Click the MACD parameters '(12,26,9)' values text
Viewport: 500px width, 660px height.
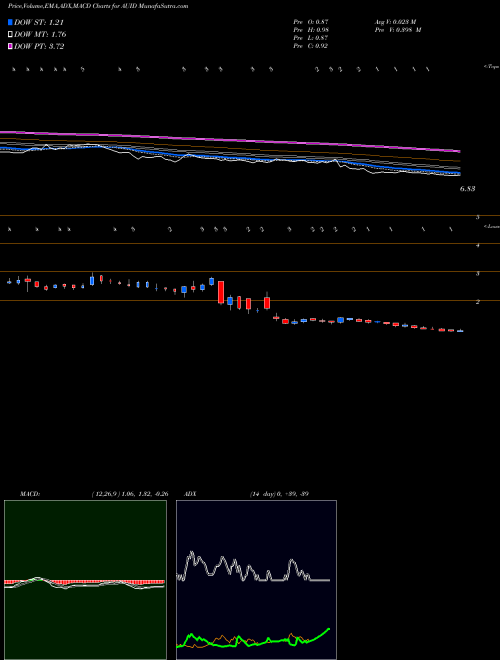tap(130, 494)
